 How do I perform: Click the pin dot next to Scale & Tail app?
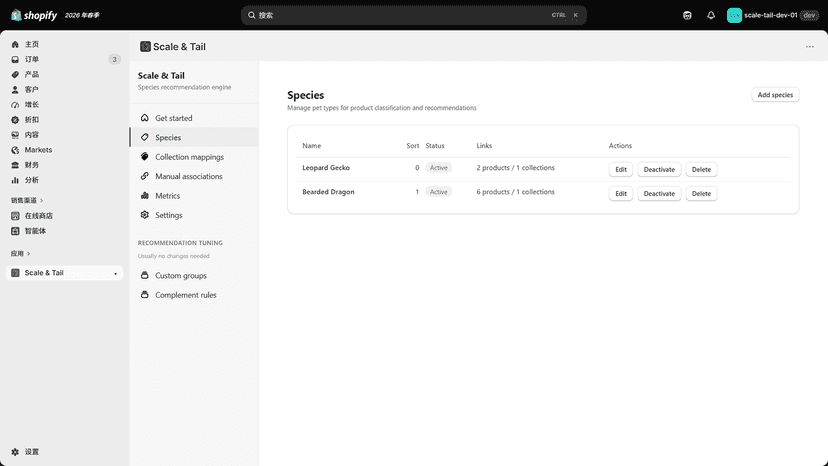116,273
